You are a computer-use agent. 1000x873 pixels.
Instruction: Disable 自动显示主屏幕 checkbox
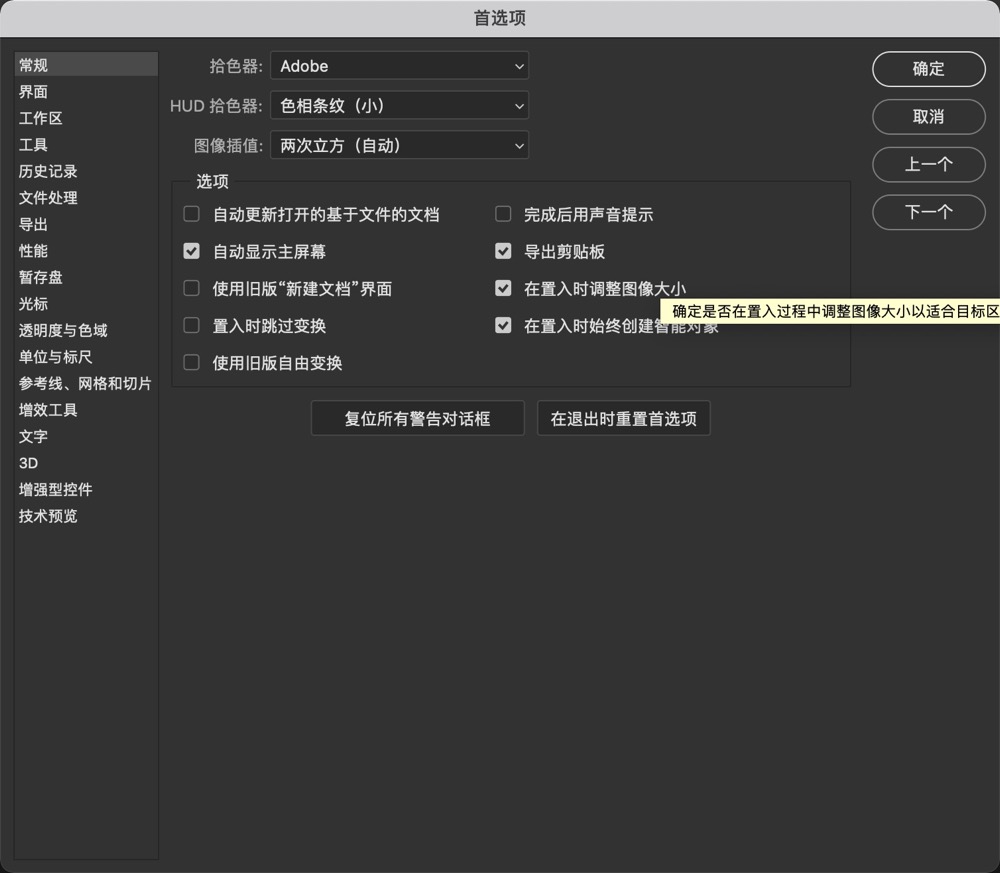tap(190, 250)
